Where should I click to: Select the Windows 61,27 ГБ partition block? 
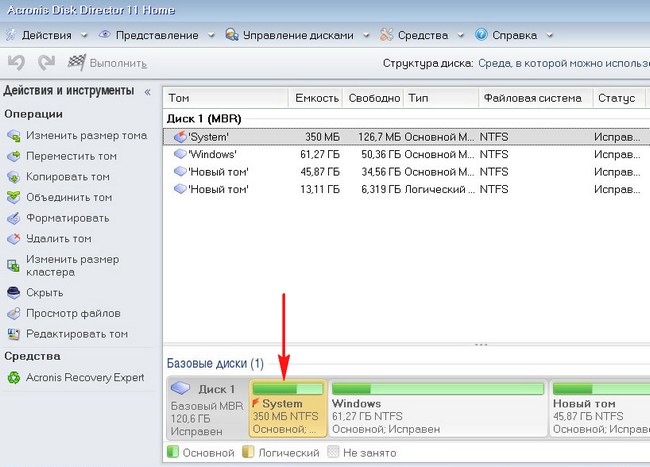tap(438, 409)
